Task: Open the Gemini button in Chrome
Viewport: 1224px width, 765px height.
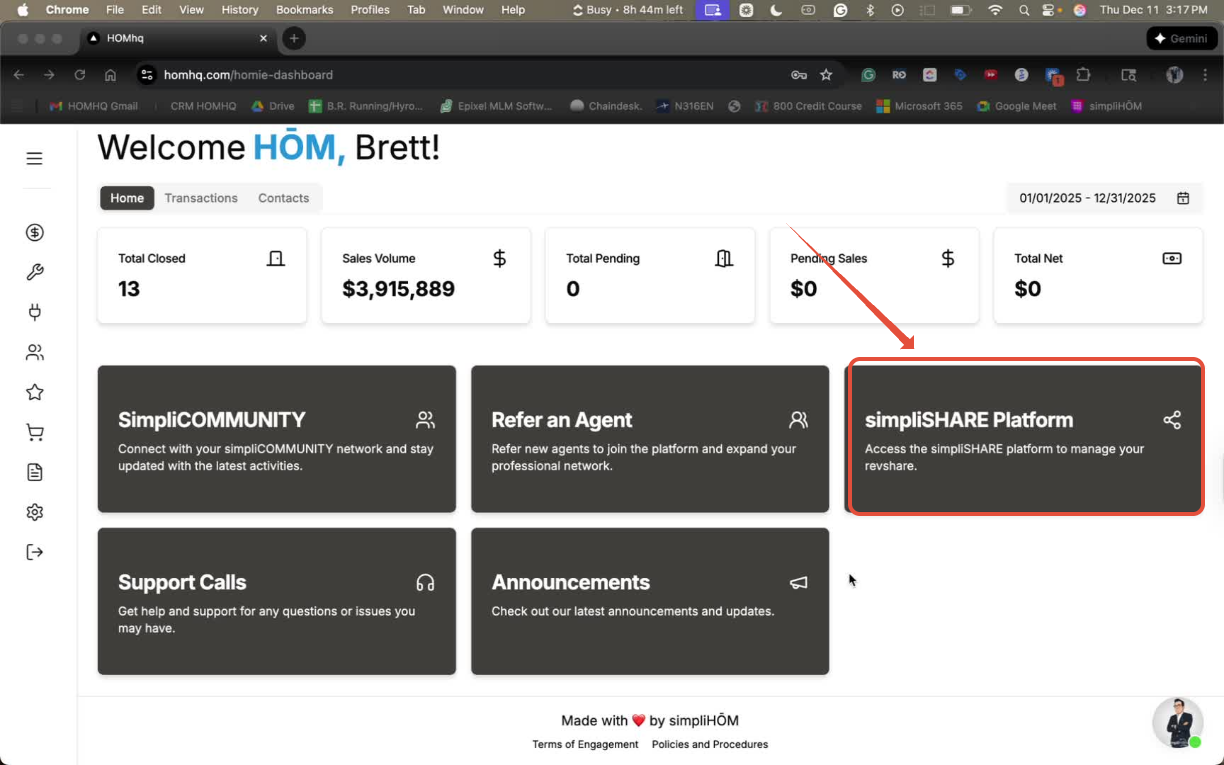Action: [1181, 38]
